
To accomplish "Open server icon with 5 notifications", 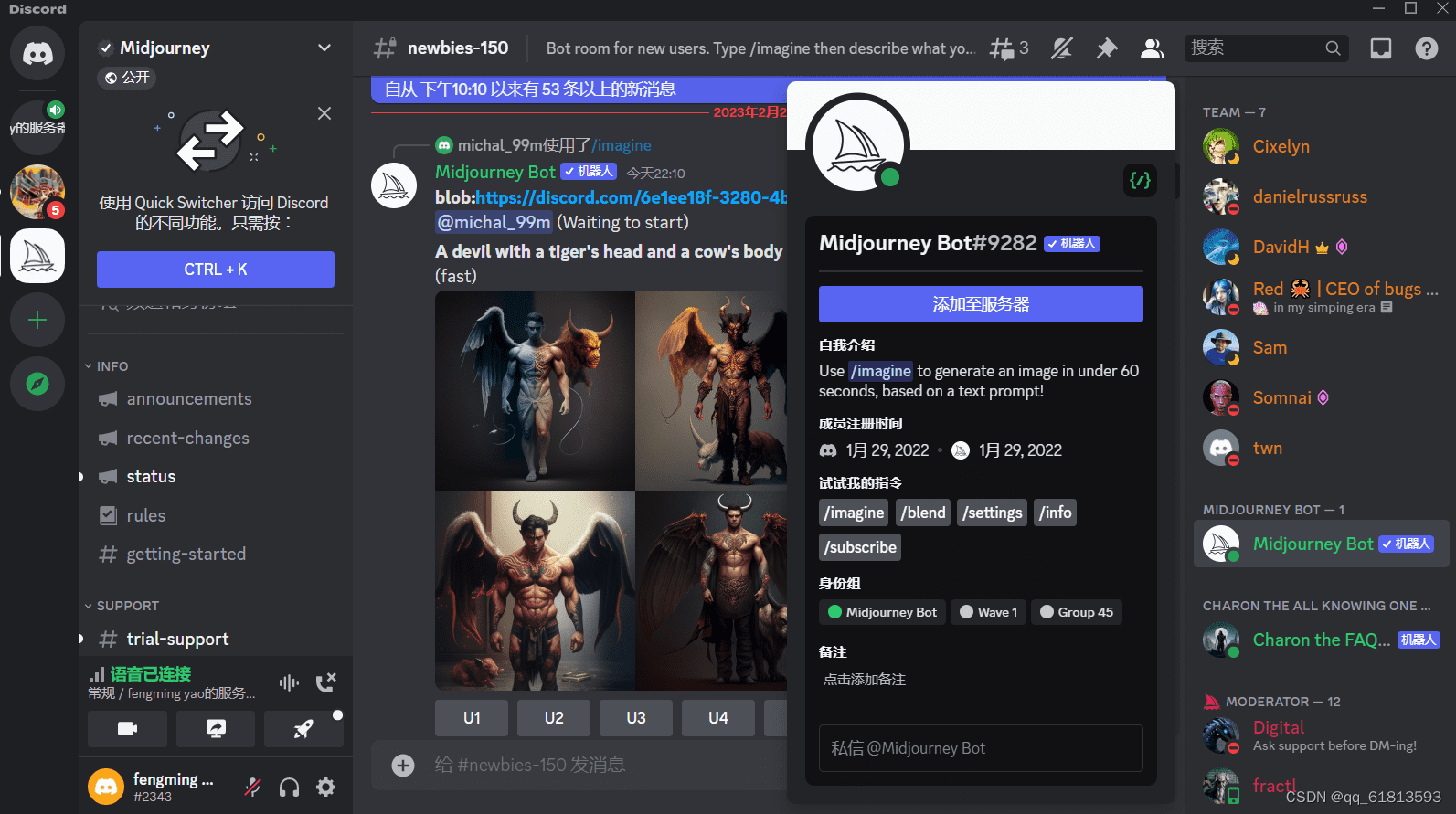I will point(37,192).
